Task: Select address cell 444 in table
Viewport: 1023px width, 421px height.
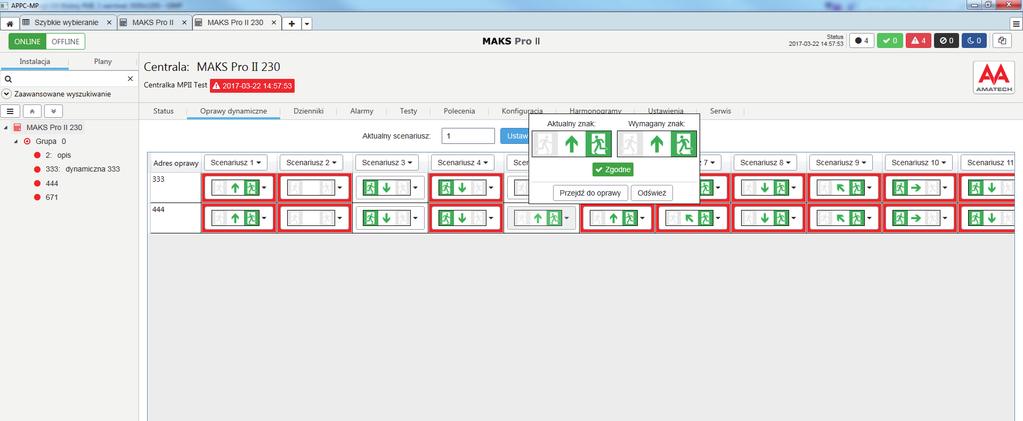Action: pyautogui.click(x=176, y=218)
